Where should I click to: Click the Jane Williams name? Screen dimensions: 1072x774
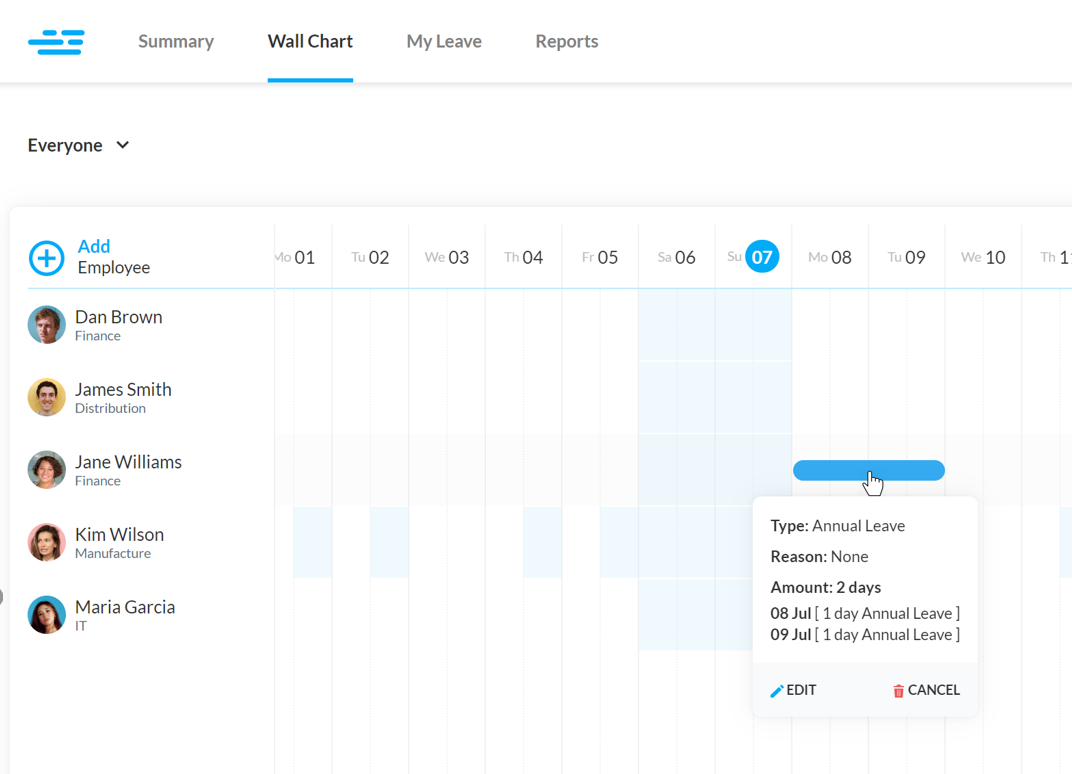[129, 462]
